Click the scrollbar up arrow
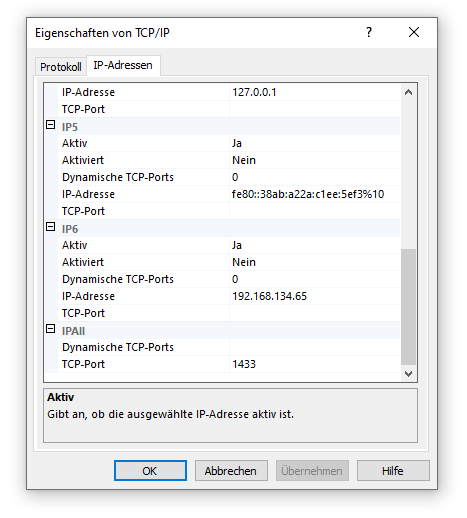Screen dimensions: 467x518 408,92
